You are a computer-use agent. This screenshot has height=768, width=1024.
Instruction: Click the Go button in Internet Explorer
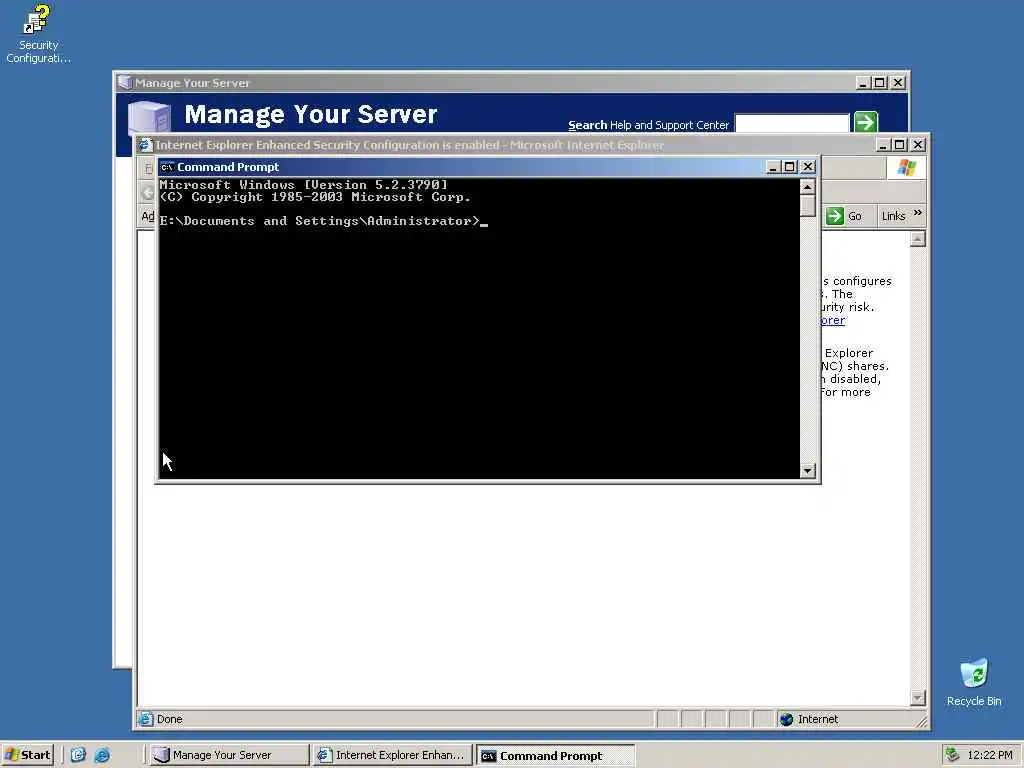pos(844,216)
